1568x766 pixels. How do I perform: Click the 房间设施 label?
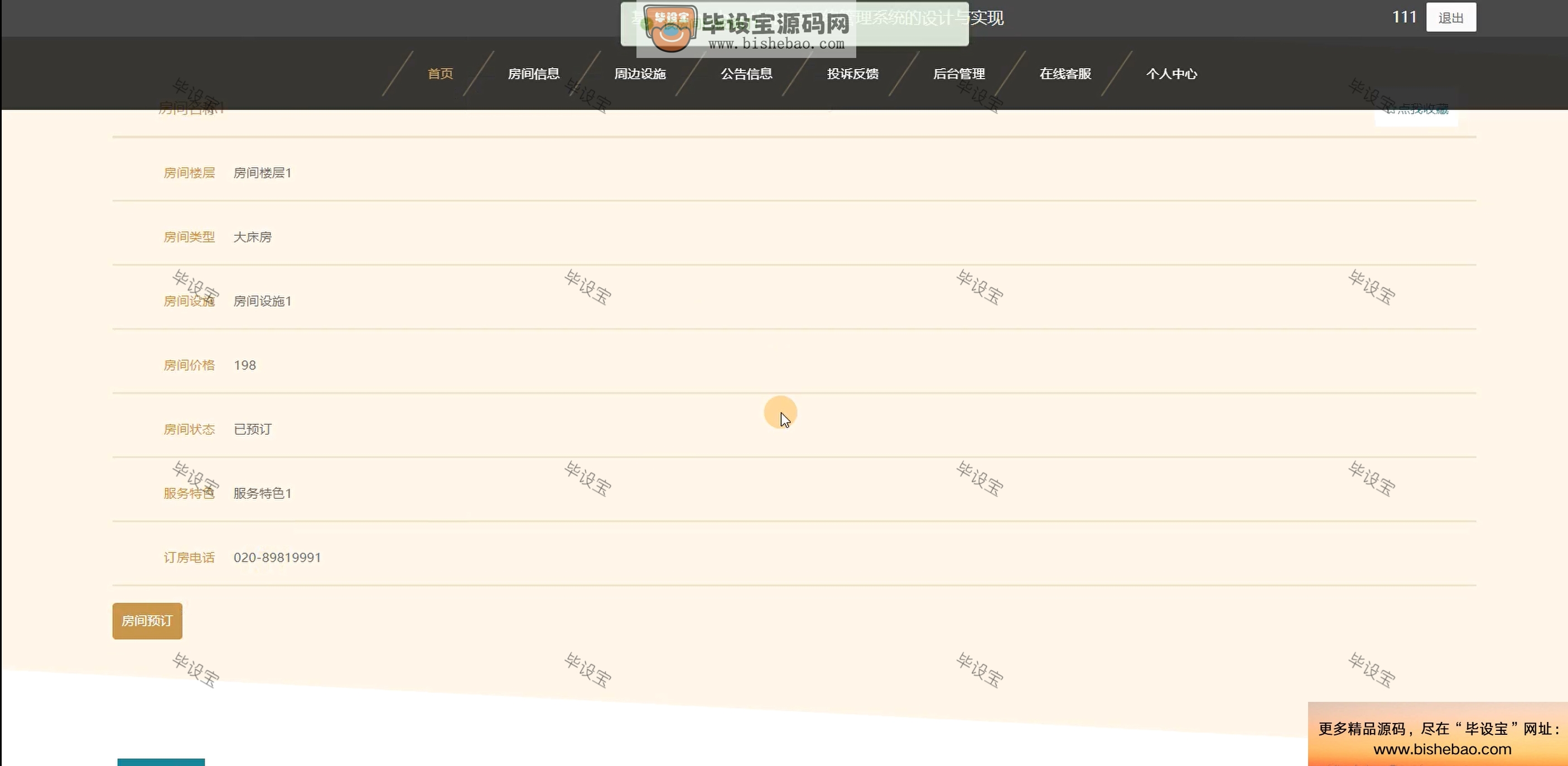[189, 301]
